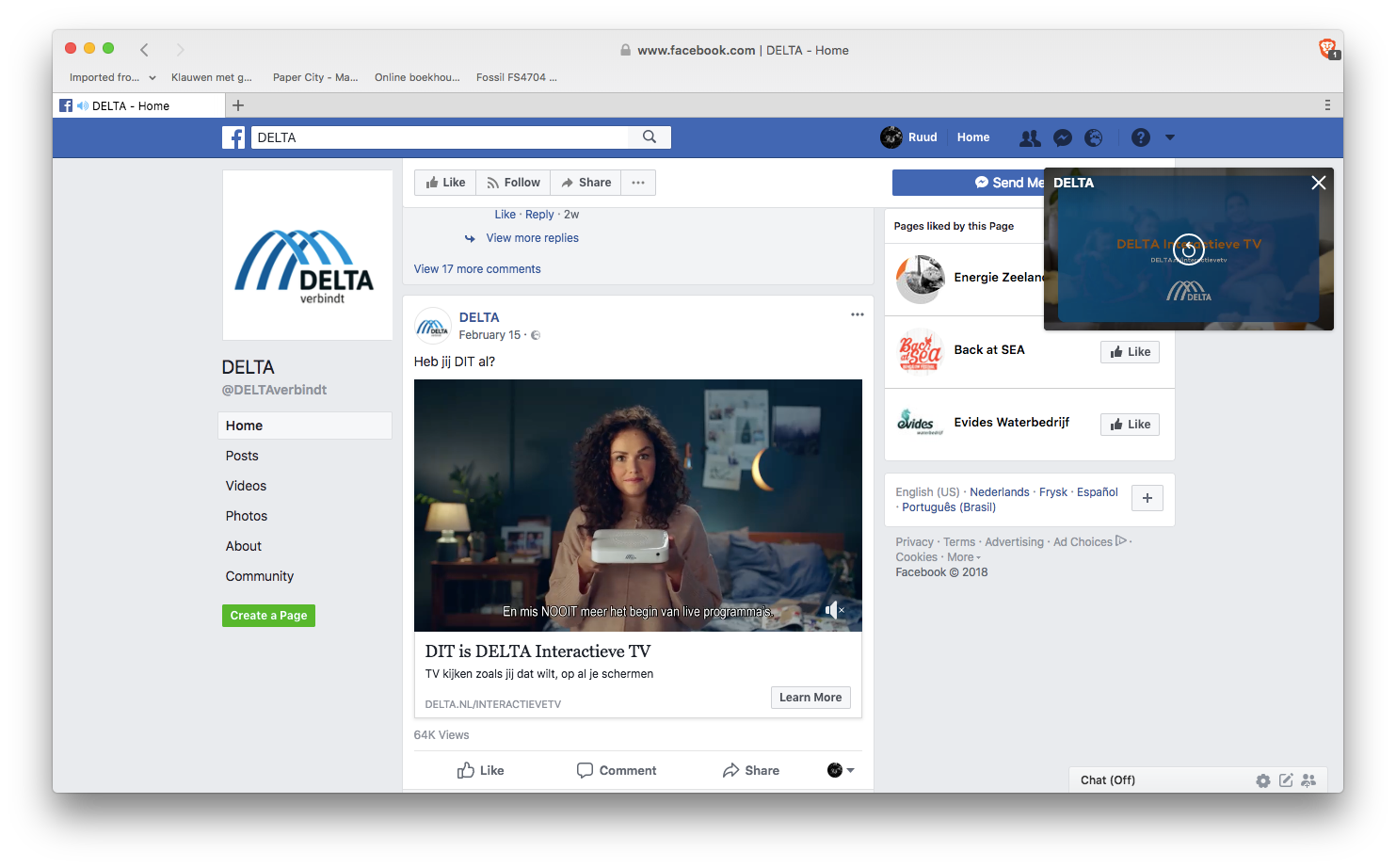Image resolution: width=1396 pixels, height=868 pixels.
Task: Open Evides Waterbedrijf page logo
Action: pos(920,422)
